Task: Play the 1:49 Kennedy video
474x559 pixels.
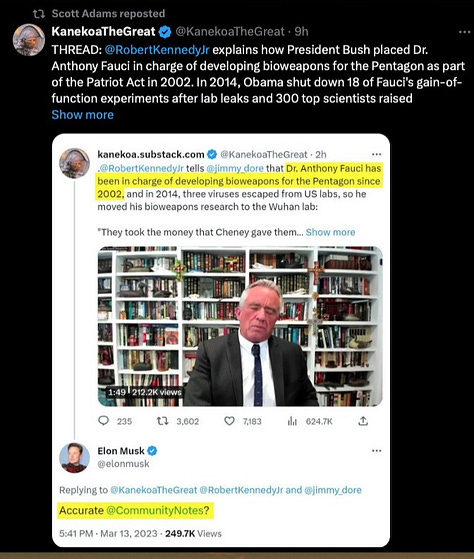Action: pyautogui.click(x=240, y=326)
